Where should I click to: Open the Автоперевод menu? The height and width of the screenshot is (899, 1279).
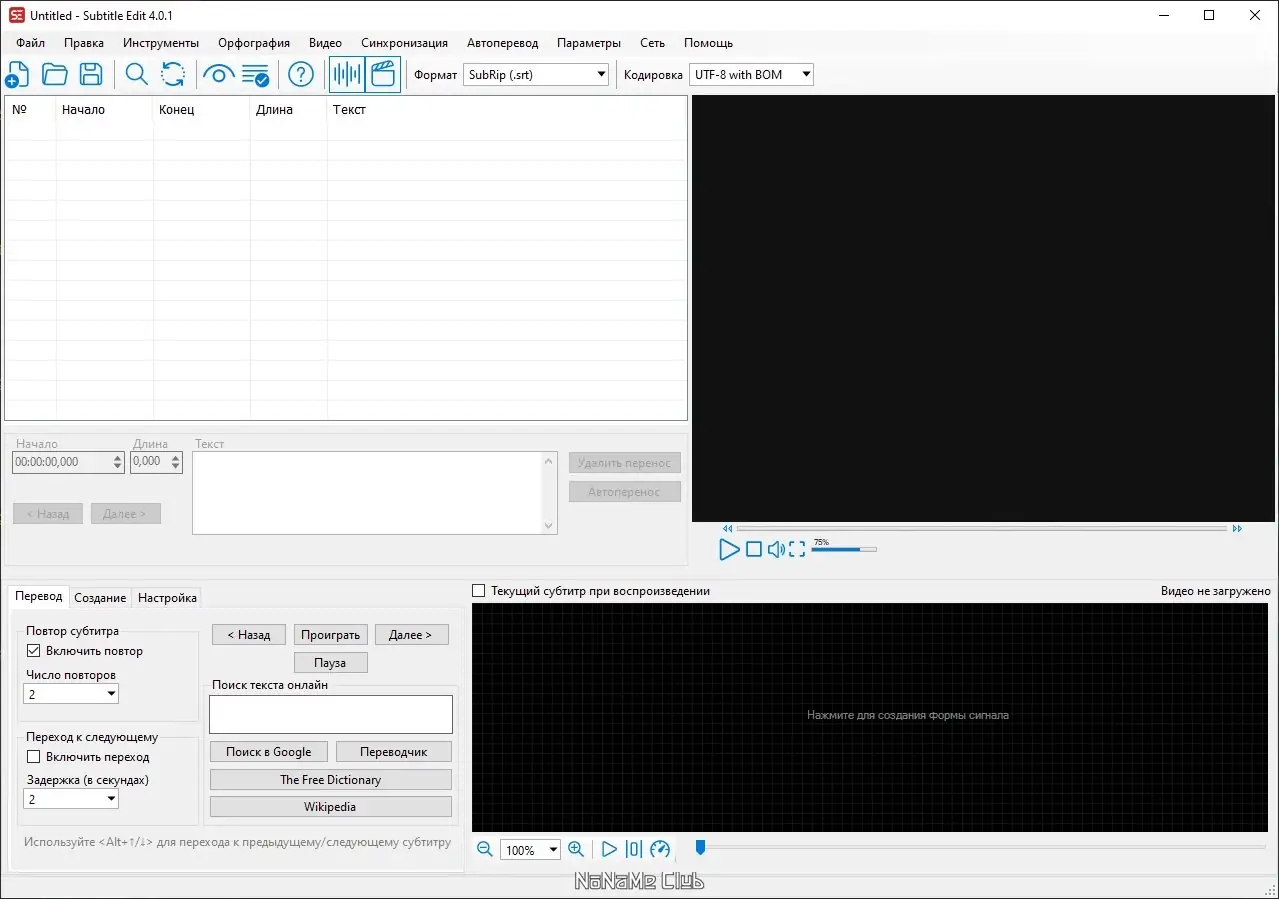click(502, 43)
